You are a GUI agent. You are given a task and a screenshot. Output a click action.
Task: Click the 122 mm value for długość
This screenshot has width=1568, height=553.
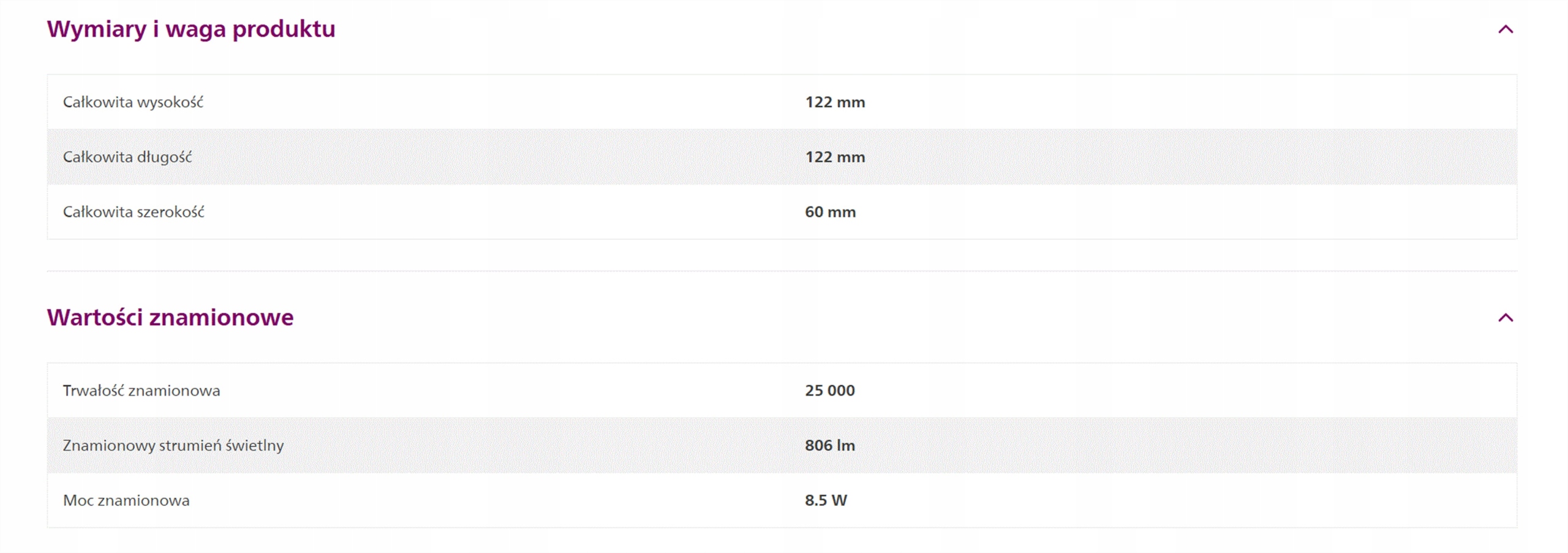[835, 157]
